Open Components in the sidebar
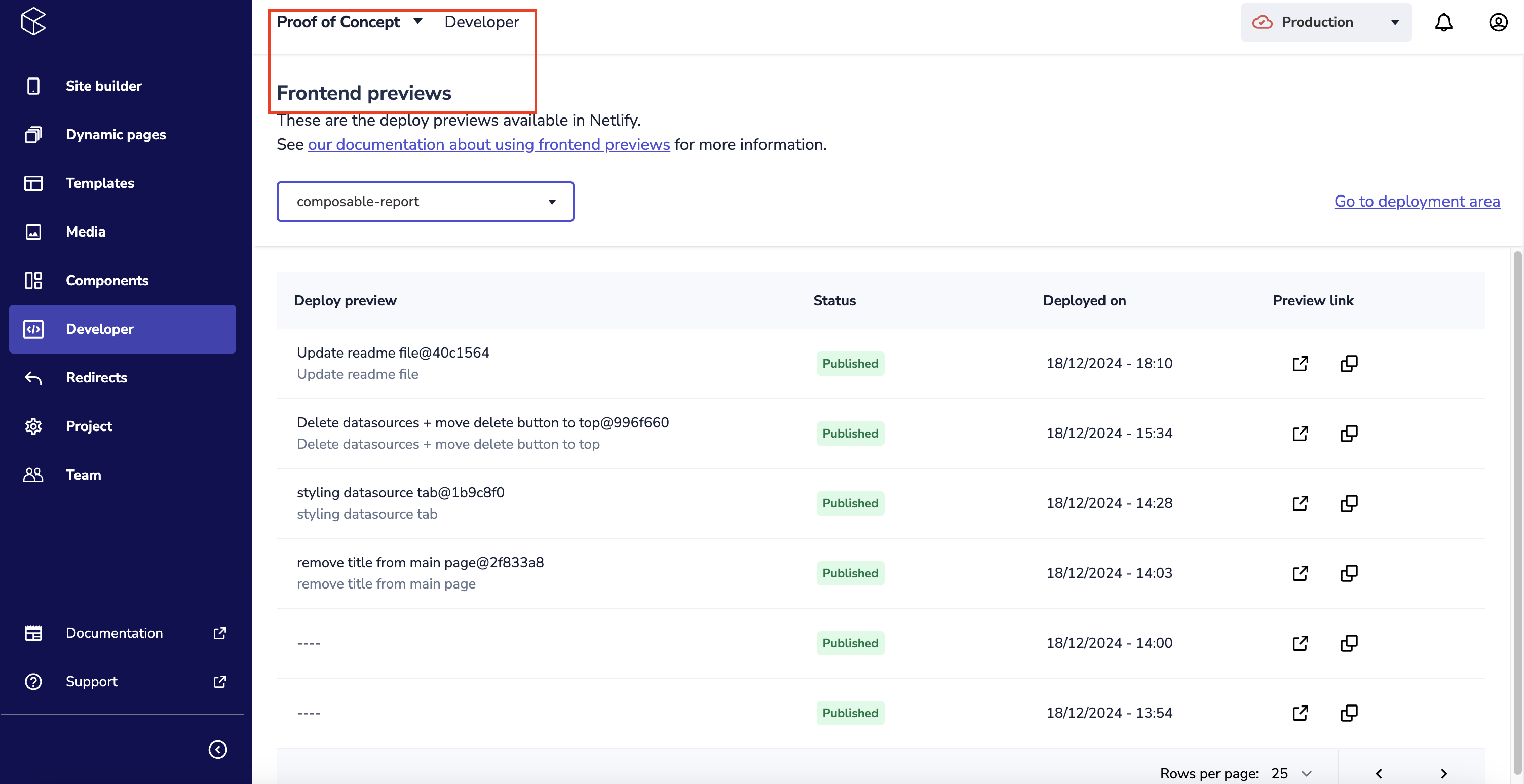The height and width of the screenshot is (784, 1524). [106, 280]
